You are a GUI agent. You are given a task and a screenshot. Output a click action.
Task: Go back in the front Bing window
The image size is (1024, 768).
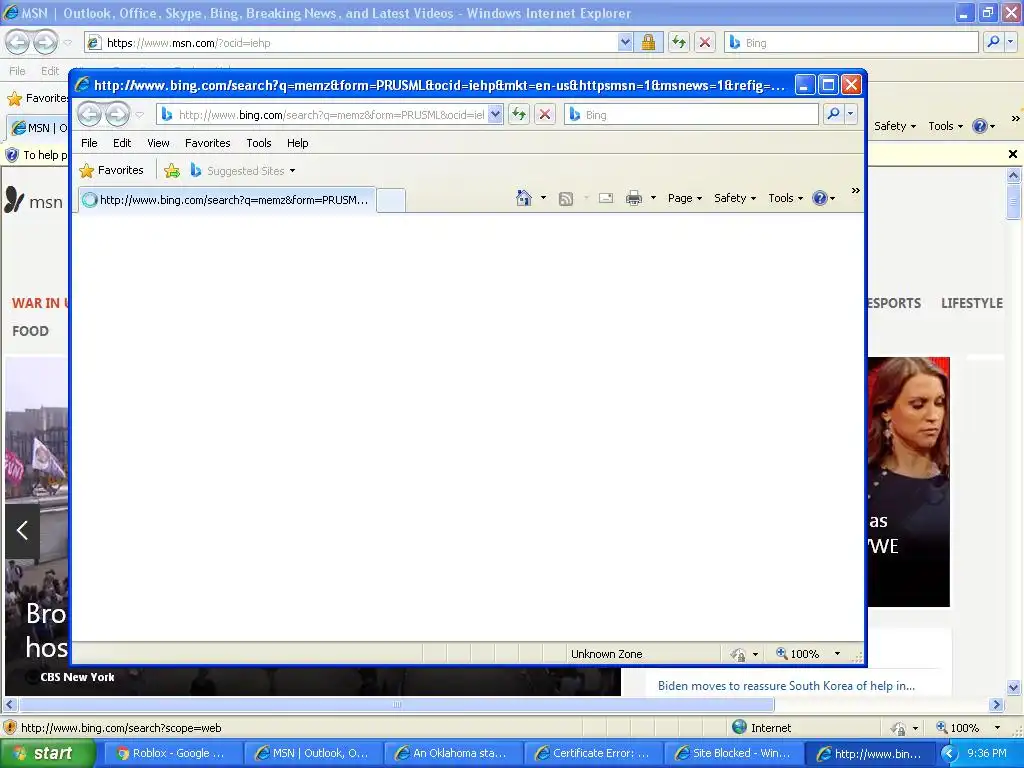click(89, 114)
